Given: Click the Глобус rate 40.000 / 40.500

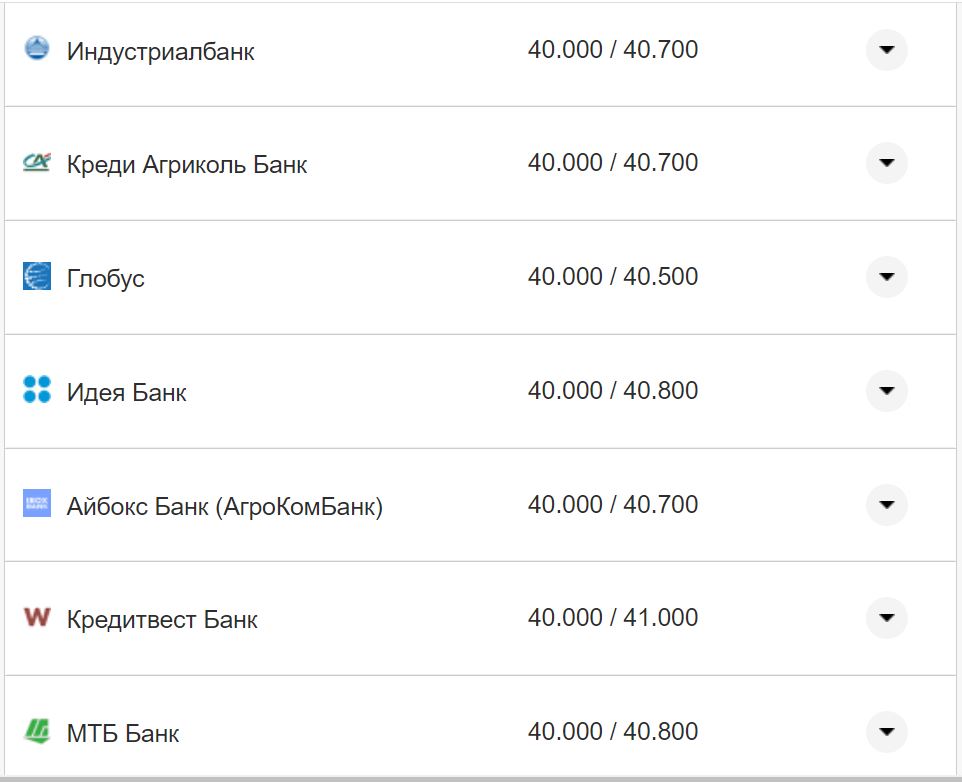Looking at the screenshot, I should pyautogui.click(x=612, y=277).
